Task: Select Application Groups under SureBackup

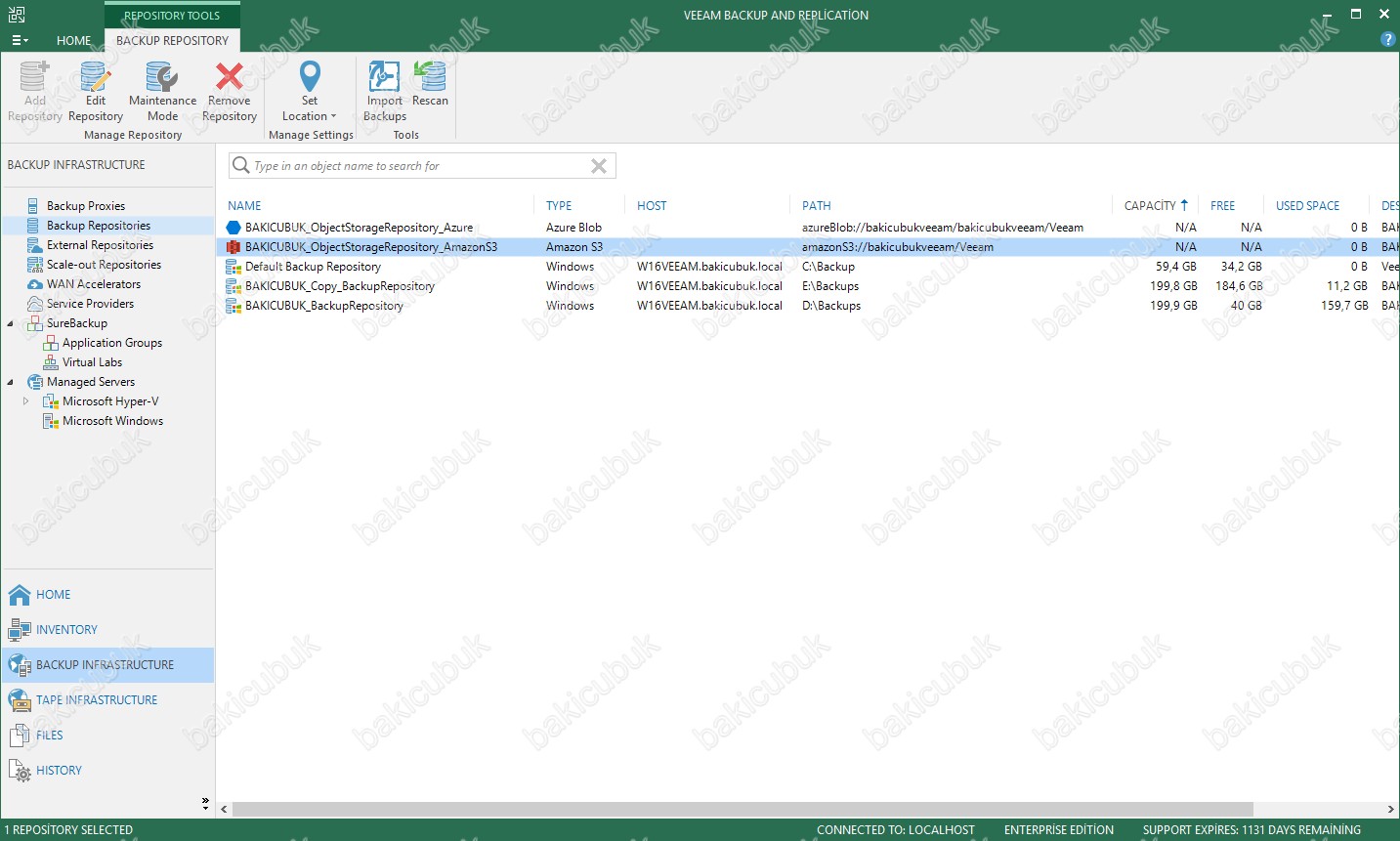Action: (x=112, y=343)
